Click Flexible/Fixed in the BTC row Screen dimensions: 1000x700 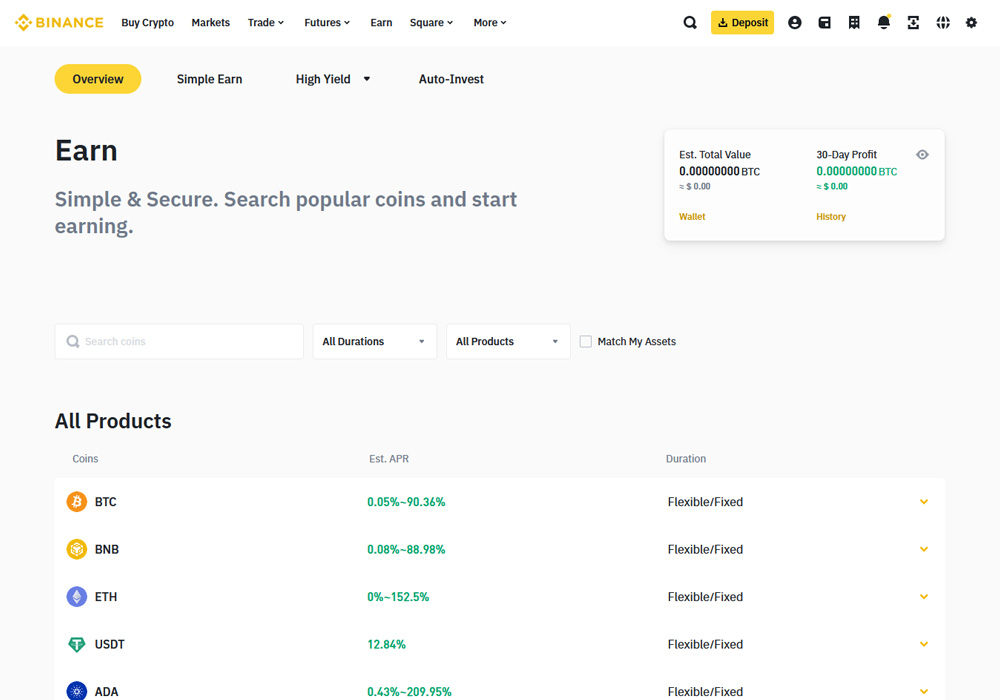coord(705,502)
